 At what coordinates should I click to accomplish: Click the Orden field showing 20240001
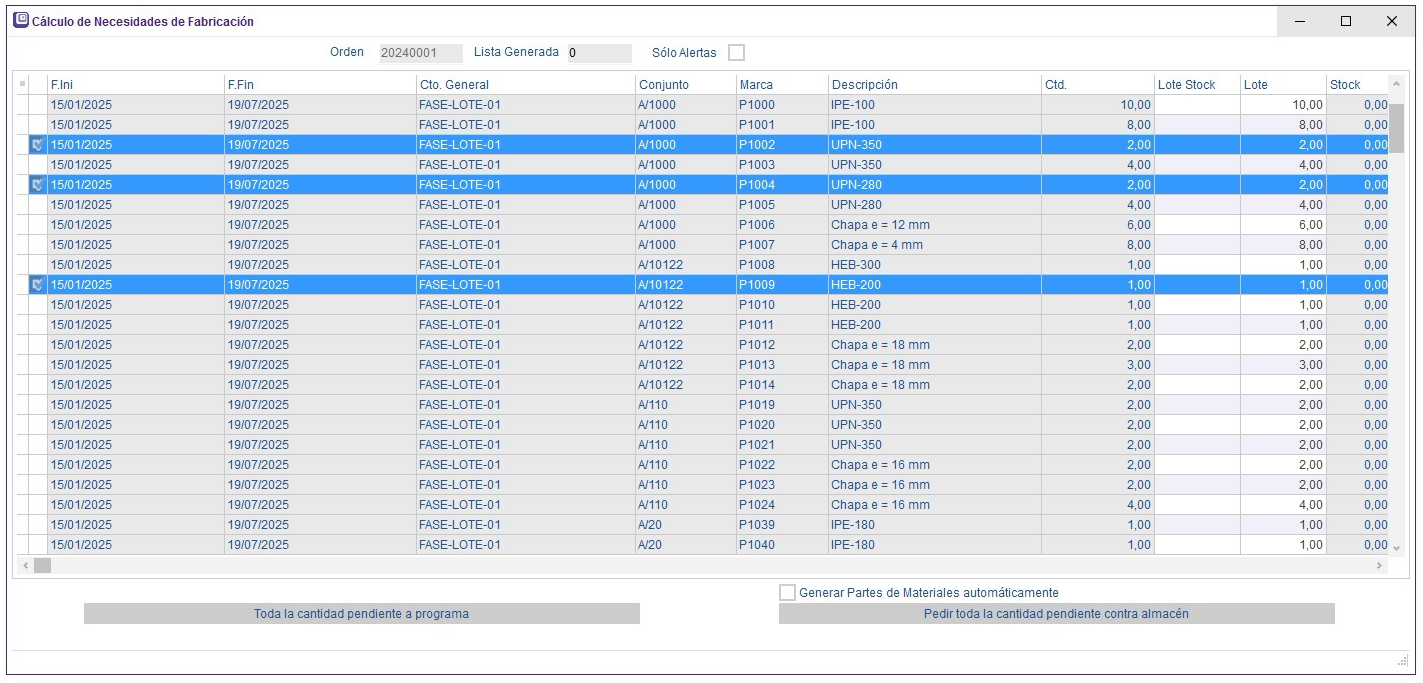[x=420, y=53]
